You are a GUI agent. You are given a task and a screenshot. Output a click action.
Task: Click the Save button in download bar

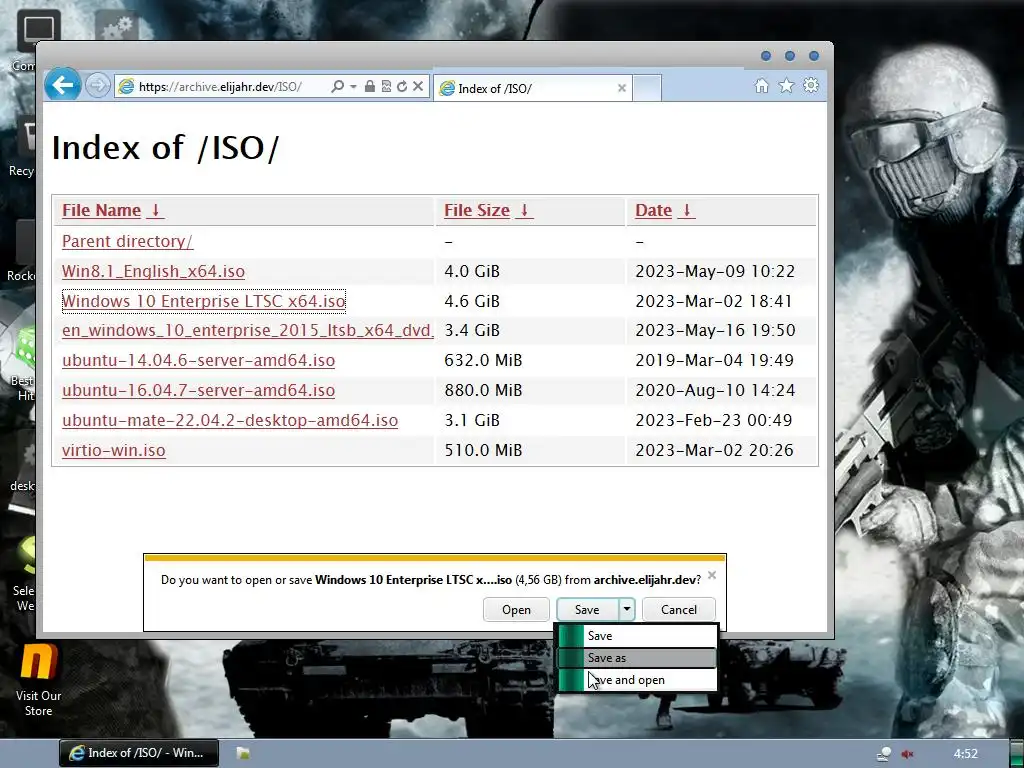[586, 609]
